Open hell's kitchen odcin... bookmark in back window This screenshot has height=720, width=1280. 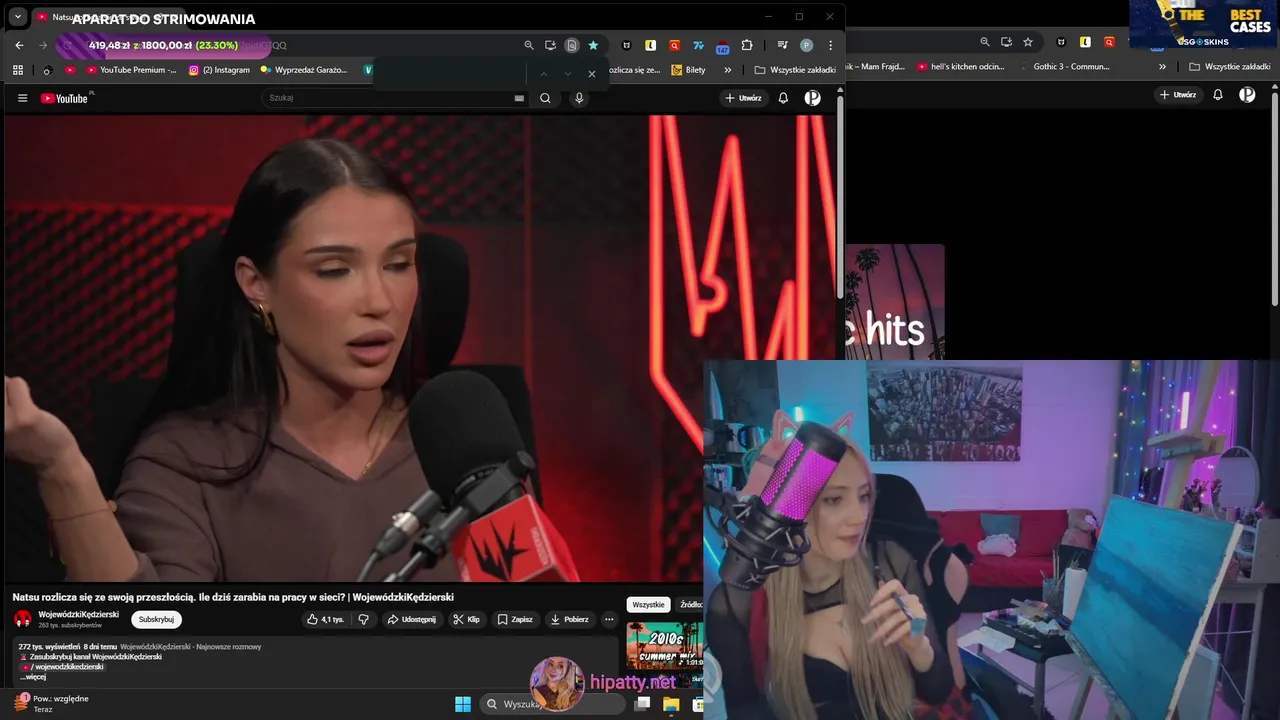pos(960,67)
